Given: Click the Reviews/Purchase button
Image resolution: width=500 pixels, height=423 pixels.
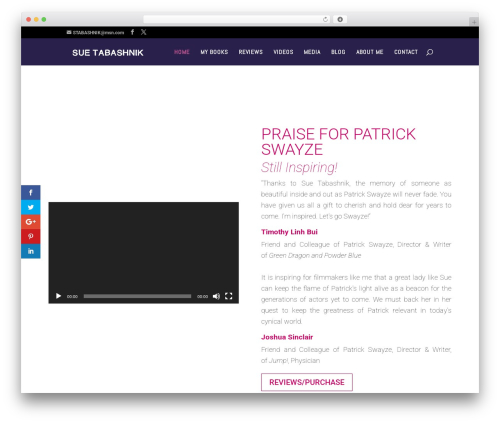Looking at the screenshot, I should point(307,382).
